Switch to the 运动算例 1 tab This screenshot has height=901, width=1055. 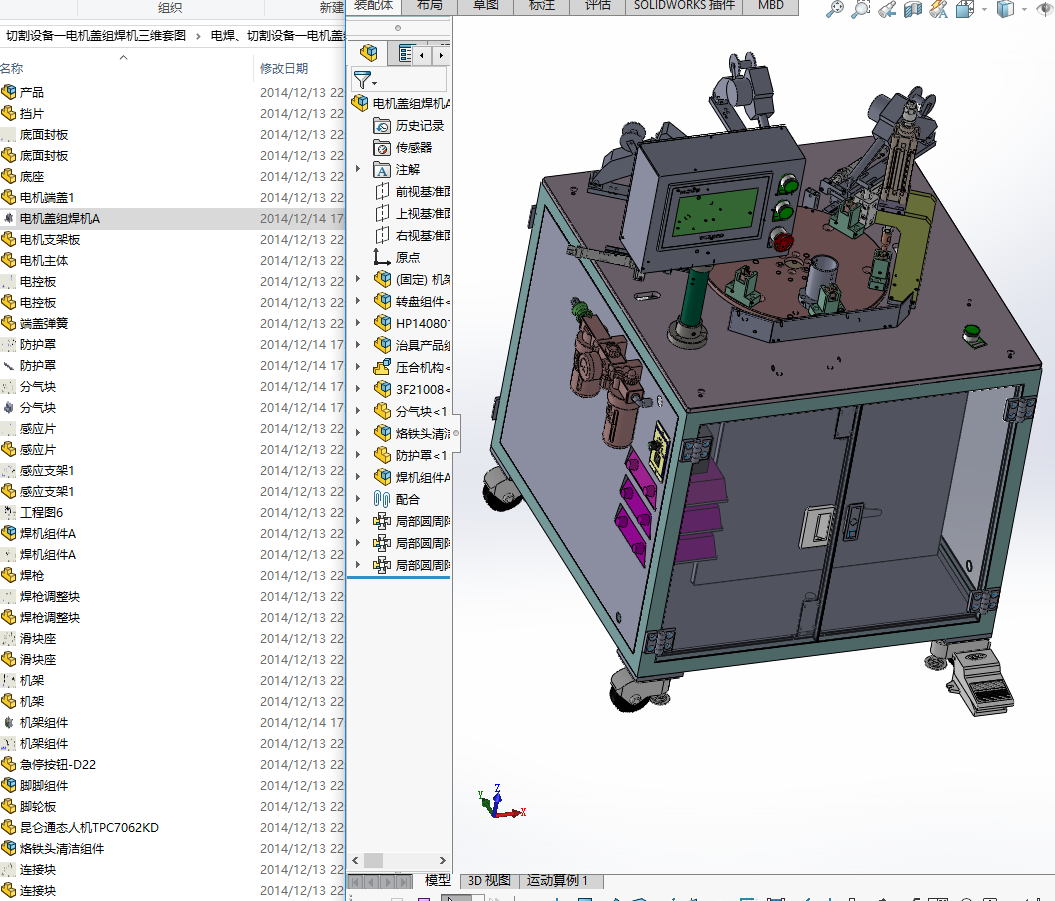point(557,881)
